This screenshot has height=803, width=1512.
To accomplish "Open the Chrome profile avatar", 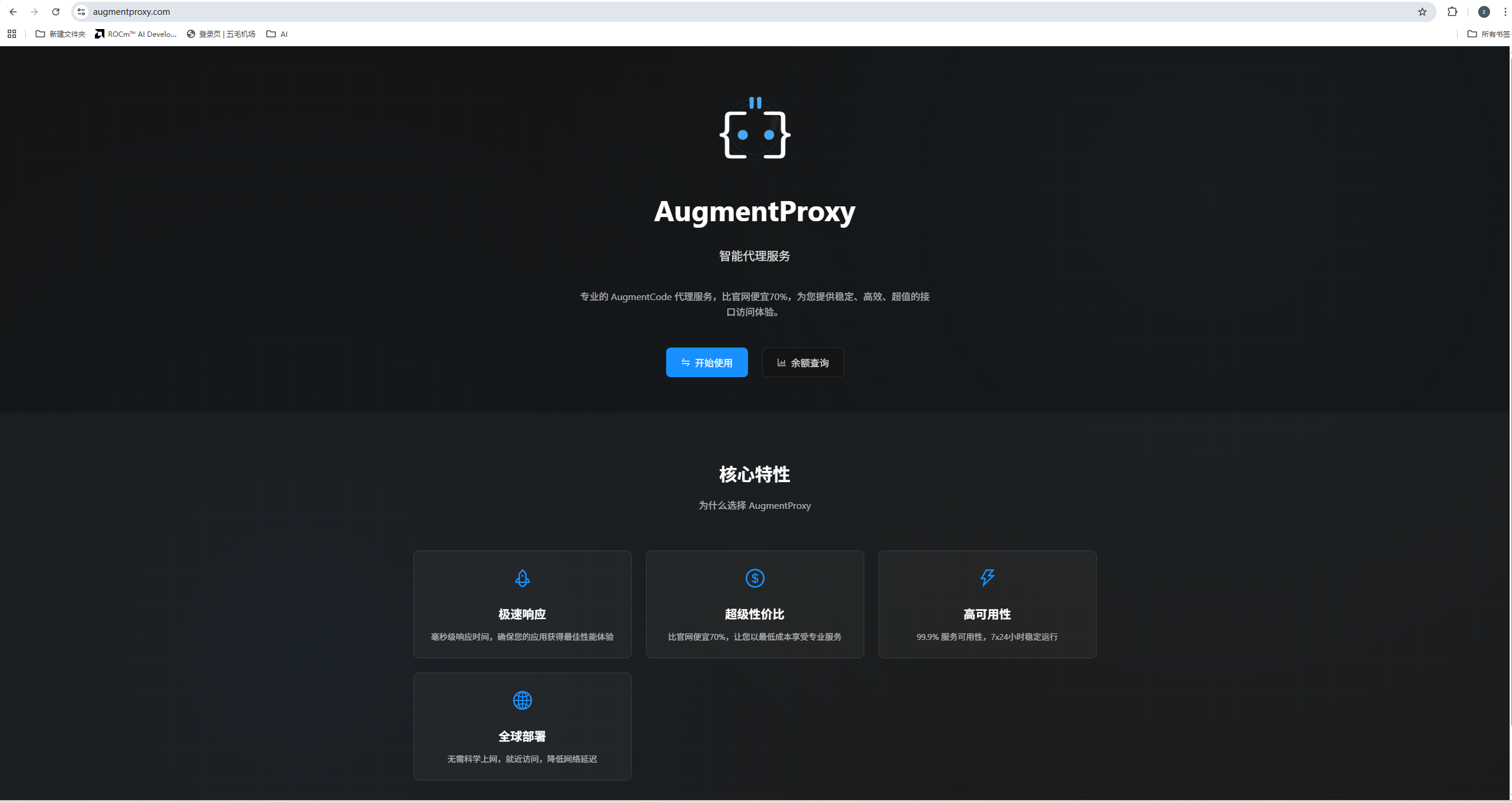I will pyautogui.click(x=1484, y=12).
